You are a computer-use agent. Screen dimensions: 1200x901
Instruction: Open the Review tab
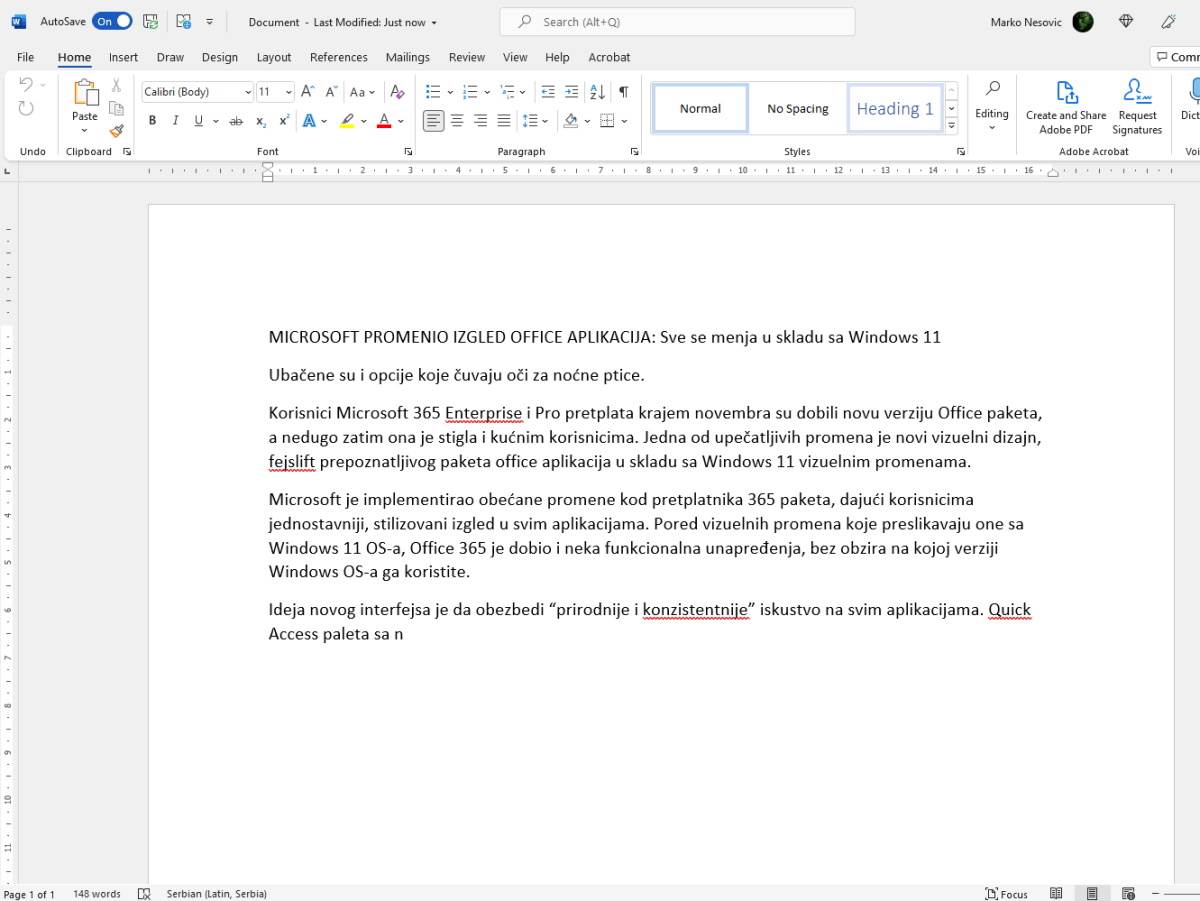click(466, 57)
